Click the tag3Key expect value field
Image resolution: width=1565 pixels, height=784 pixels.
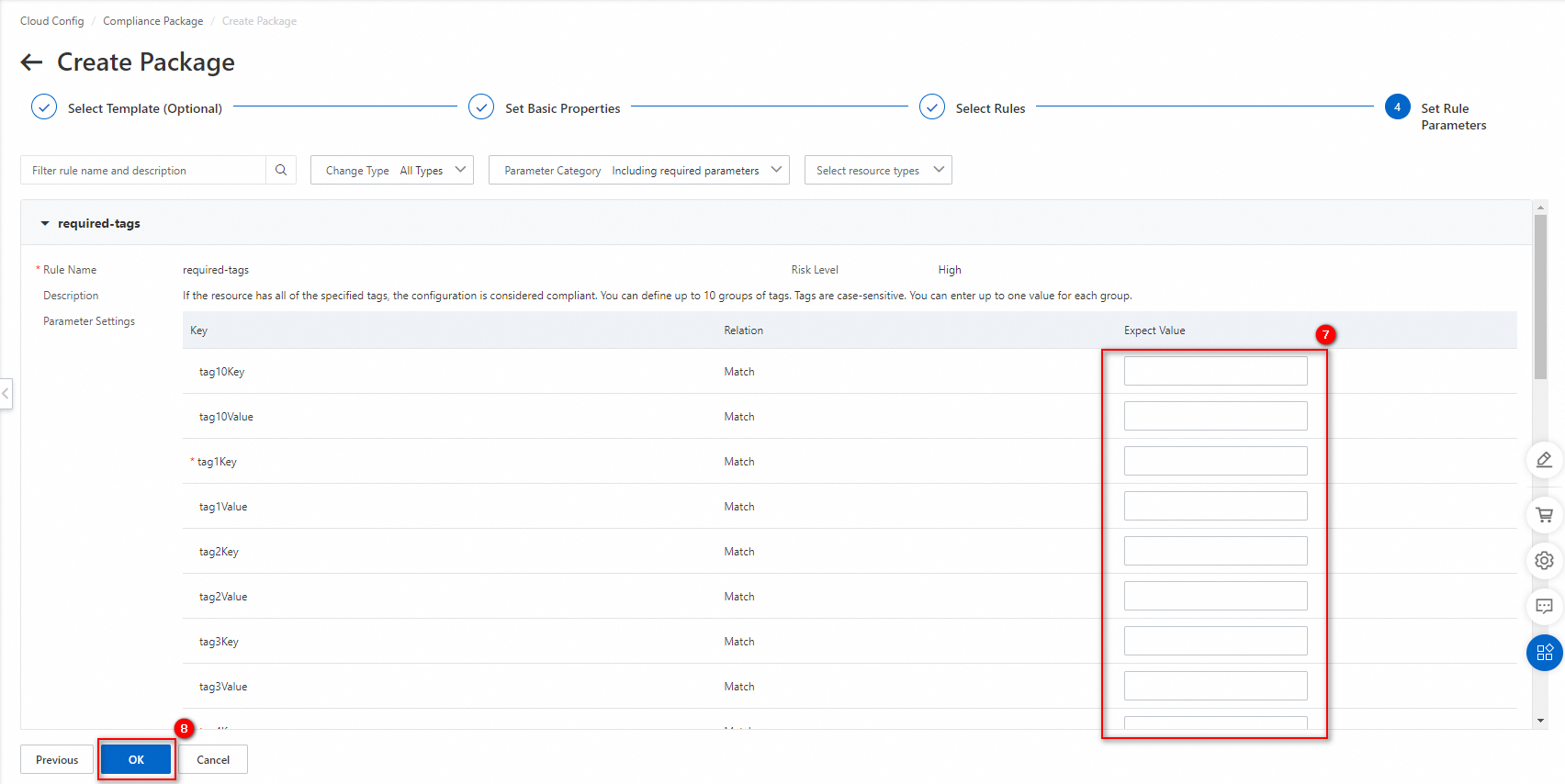pyautogui.click(x=1215, y=641)
